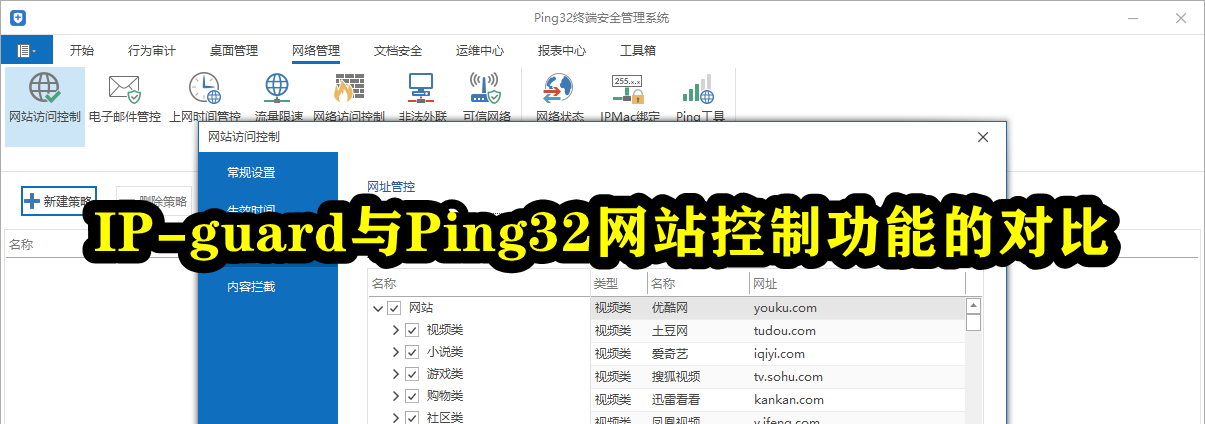Open the 流量限速 traffic limit tool

click(276, 97)
